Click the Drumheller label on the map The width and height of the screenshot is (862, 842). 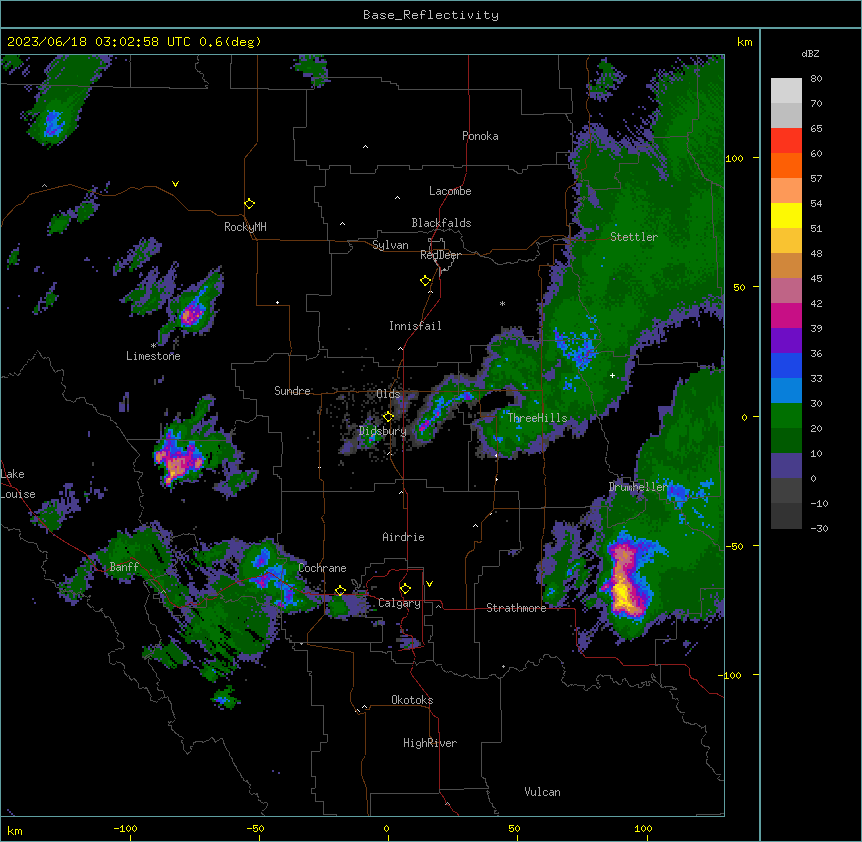click(638, 487)
